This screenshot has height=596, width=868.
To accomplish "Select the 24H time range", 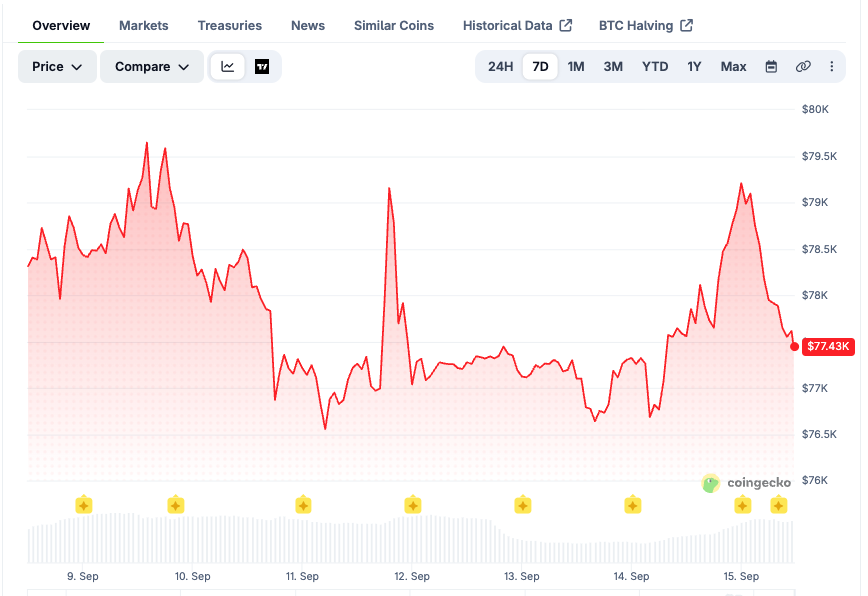I will (500, 66).
